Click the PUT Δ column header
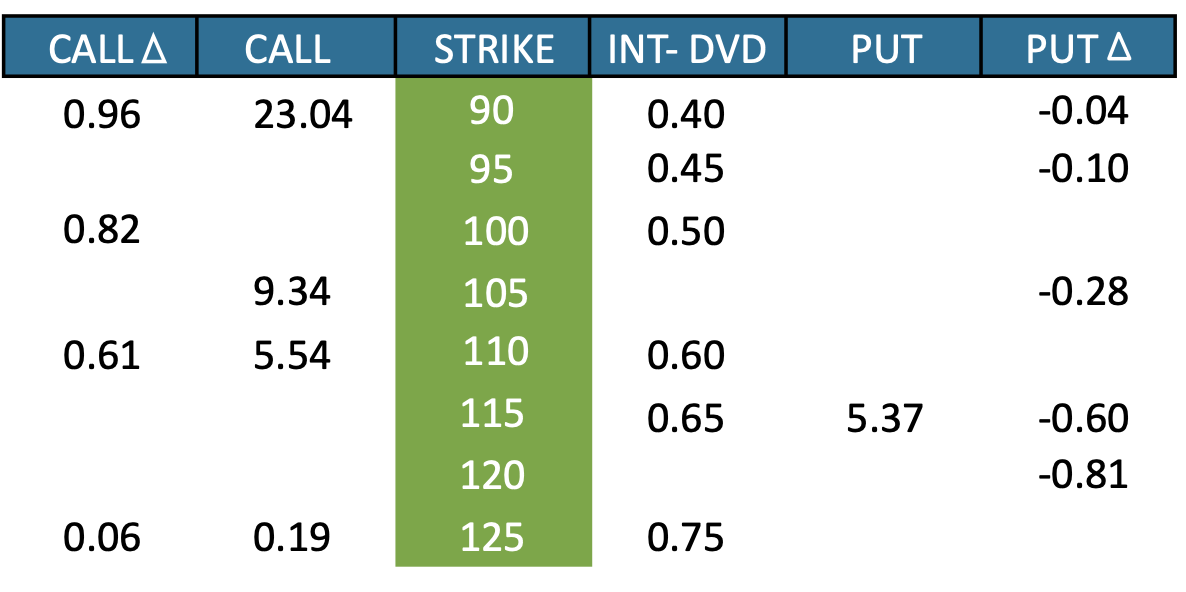This screenshot has height=592, width=1186. (x=1080, y=46)
